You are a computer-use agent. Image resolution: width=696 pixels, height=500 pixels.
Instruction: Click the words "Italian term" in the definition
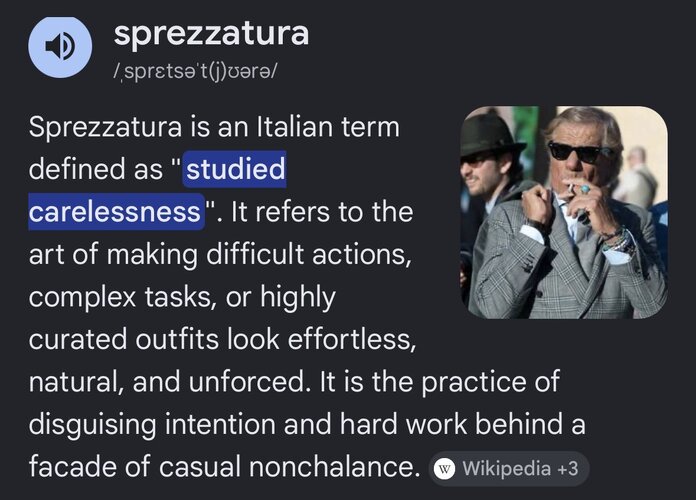coord(328,127)
